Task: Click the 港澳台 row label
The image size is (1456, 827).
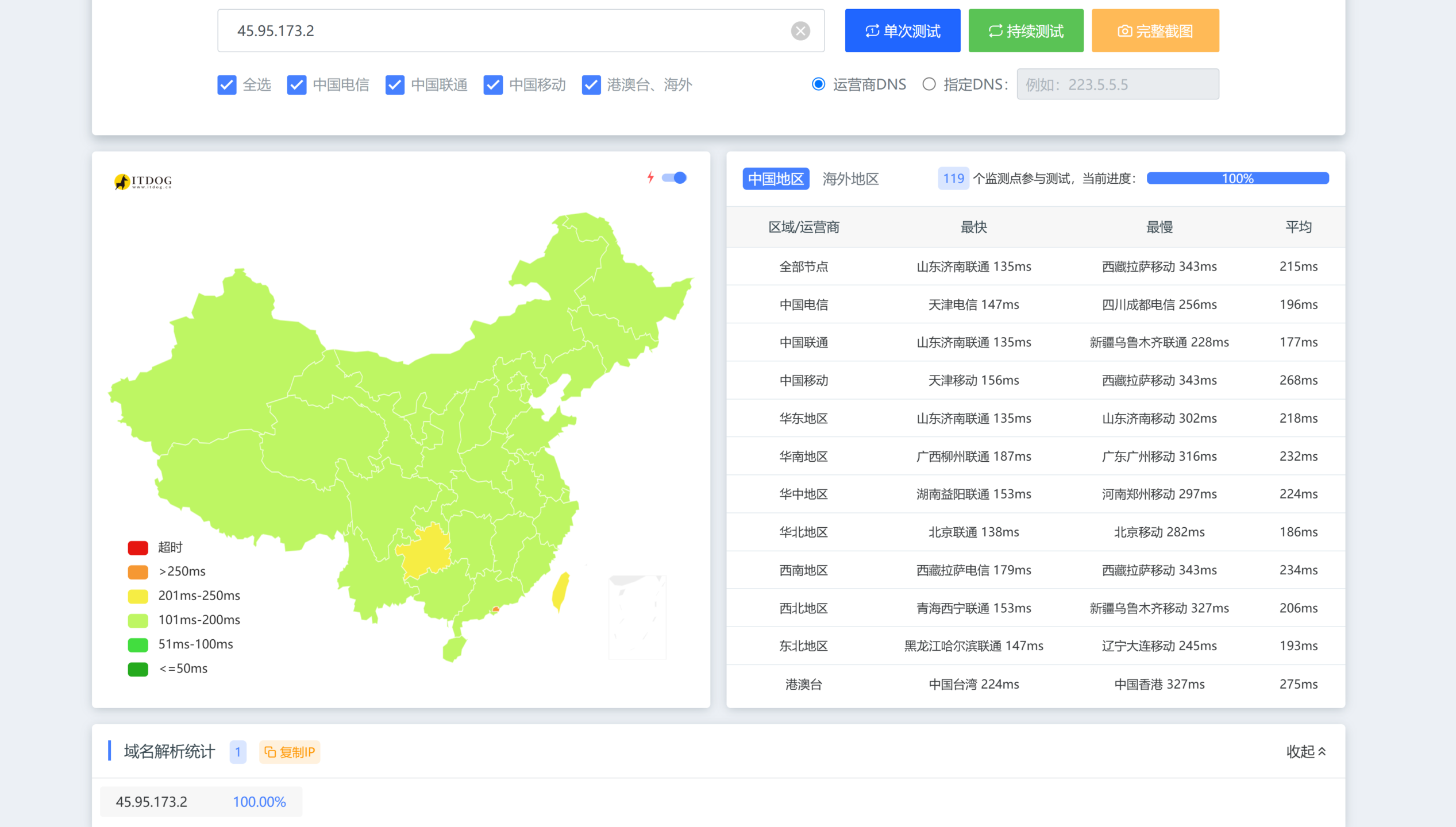Action: (803, 684)
